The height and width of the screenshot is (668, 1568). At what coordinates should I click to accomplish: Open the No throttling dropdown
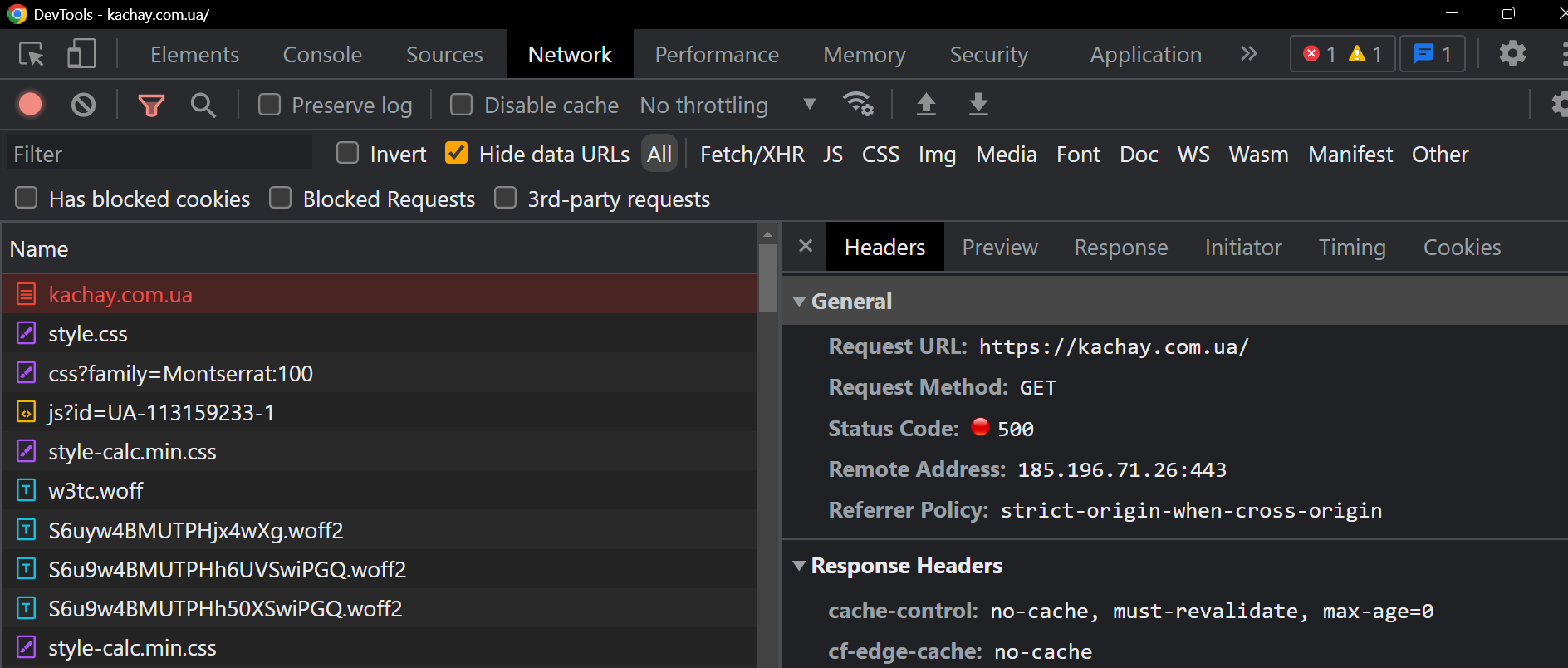pyautogui.click(x=727, y=106)
